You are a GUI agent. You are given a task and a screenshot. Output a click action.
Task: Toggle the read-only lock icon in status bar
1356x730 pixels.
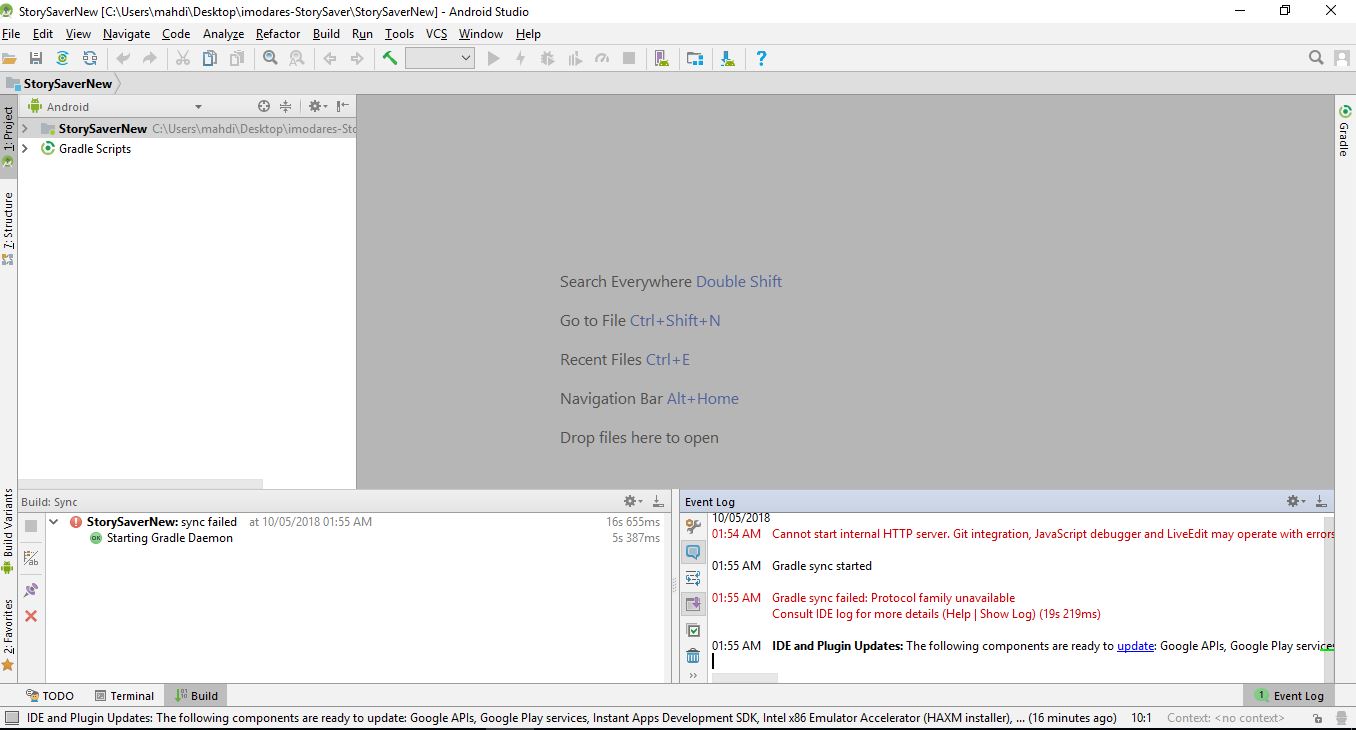[1318, 718]
